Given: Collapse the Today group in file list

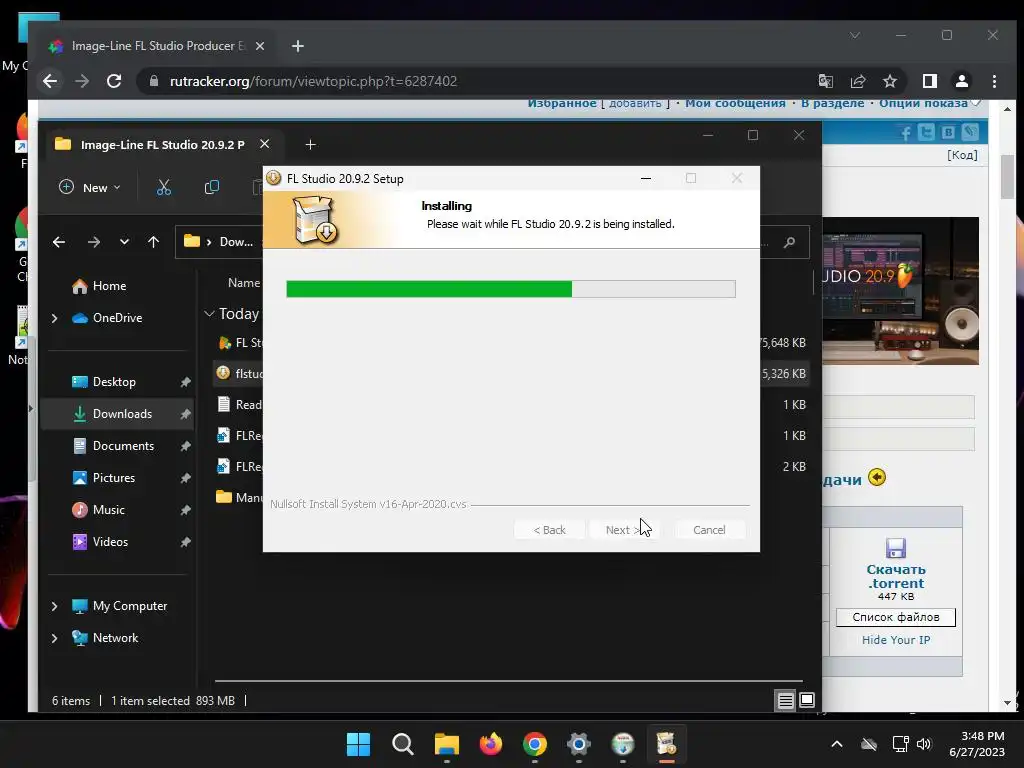Looking at the screenshot, I should click(210, 314).
